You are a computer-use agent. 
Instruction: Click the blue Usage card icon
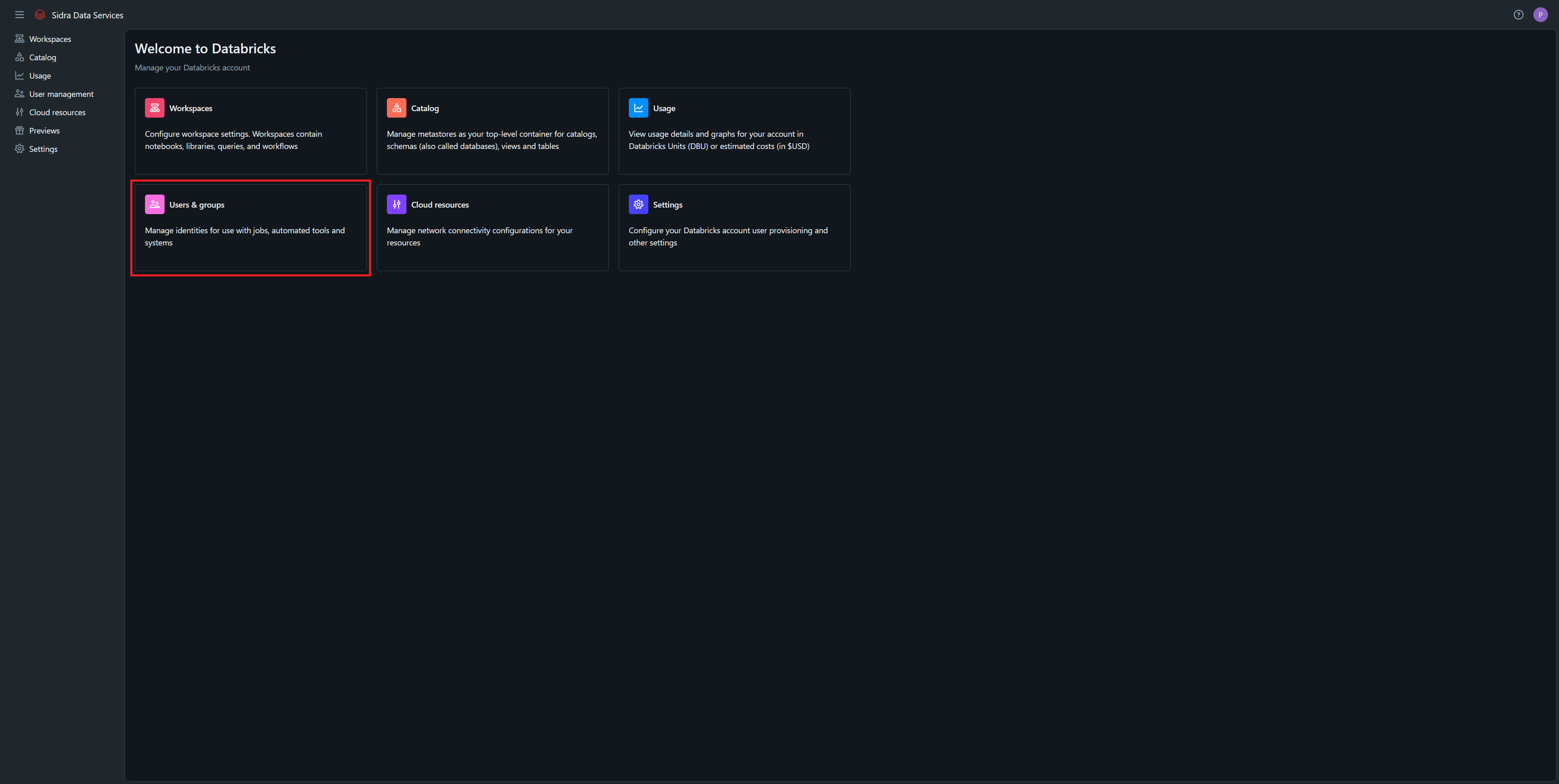click(x=639, y=108)
